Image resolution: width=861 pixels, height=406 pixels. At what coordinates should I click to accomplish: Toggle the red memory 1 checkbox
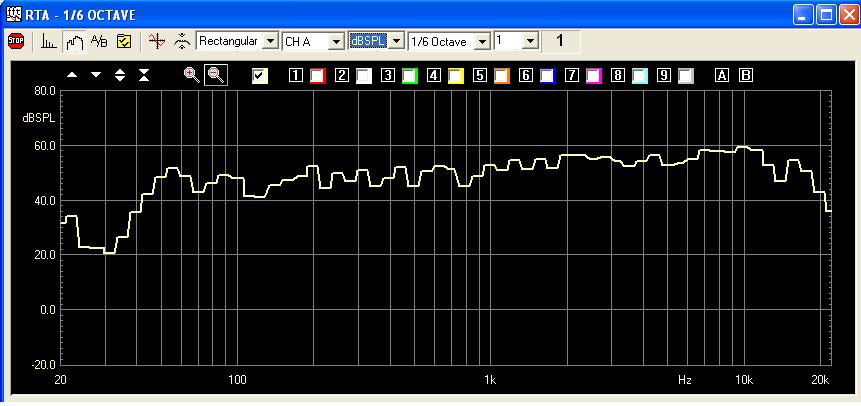coord(317,75)
